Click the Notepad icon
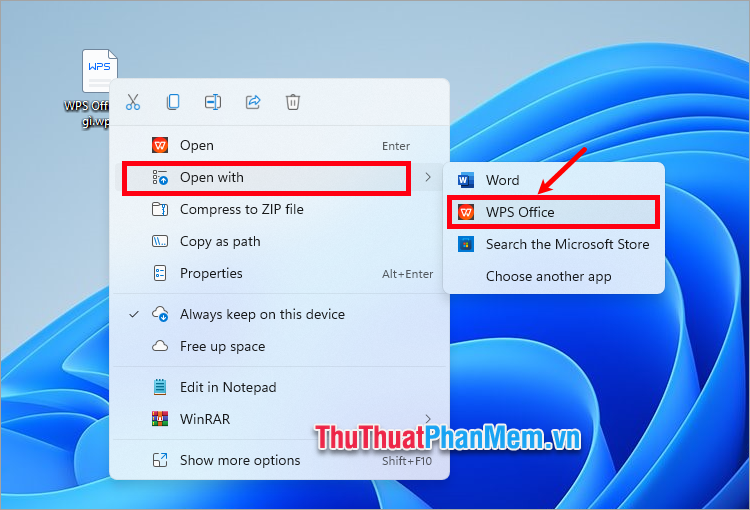The image size is (750, 510). click(160, 387)
